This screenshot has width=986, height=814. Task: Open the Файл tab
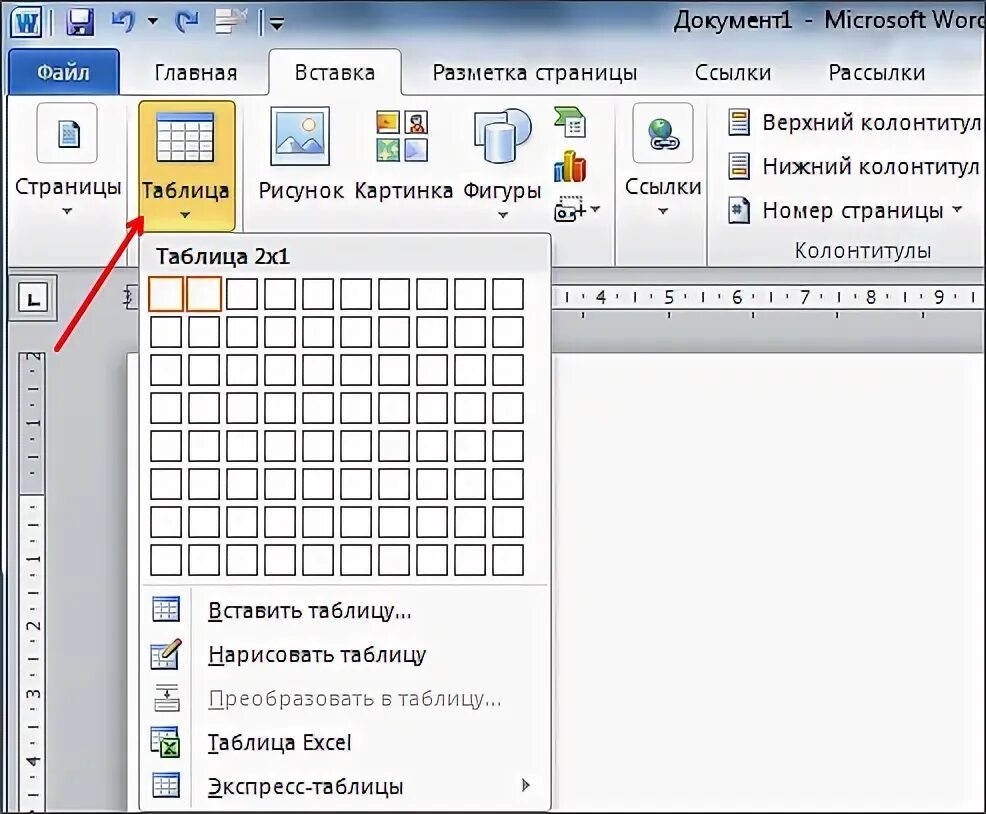(63, 72)
